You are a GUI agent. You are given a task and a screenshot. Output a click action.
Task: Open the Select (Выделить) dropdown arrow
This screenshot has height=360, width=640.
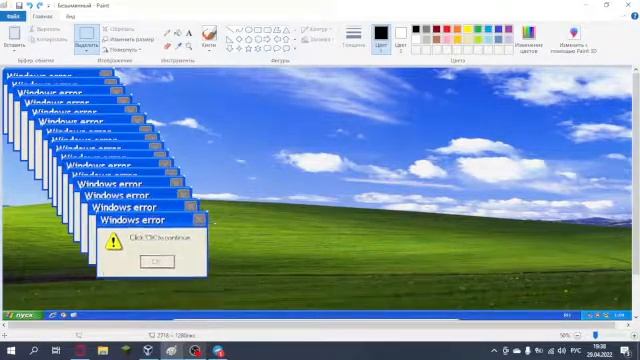87,51
